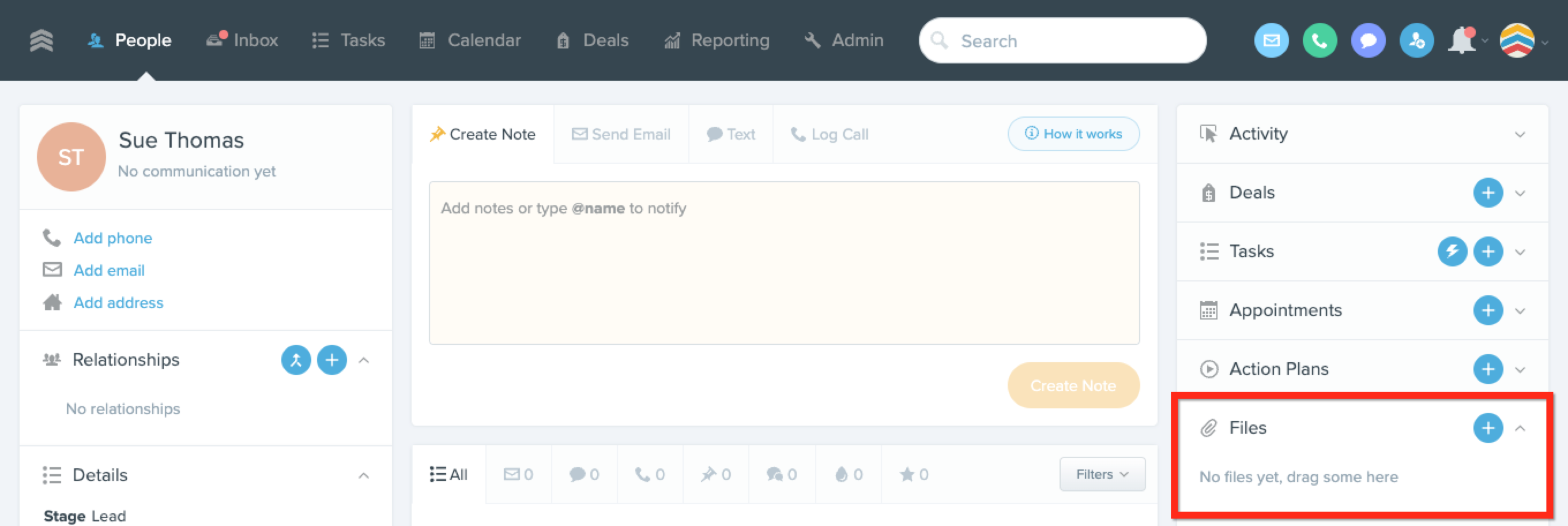
Task: Filter timeline by notes pin icon
Action: 716,474
